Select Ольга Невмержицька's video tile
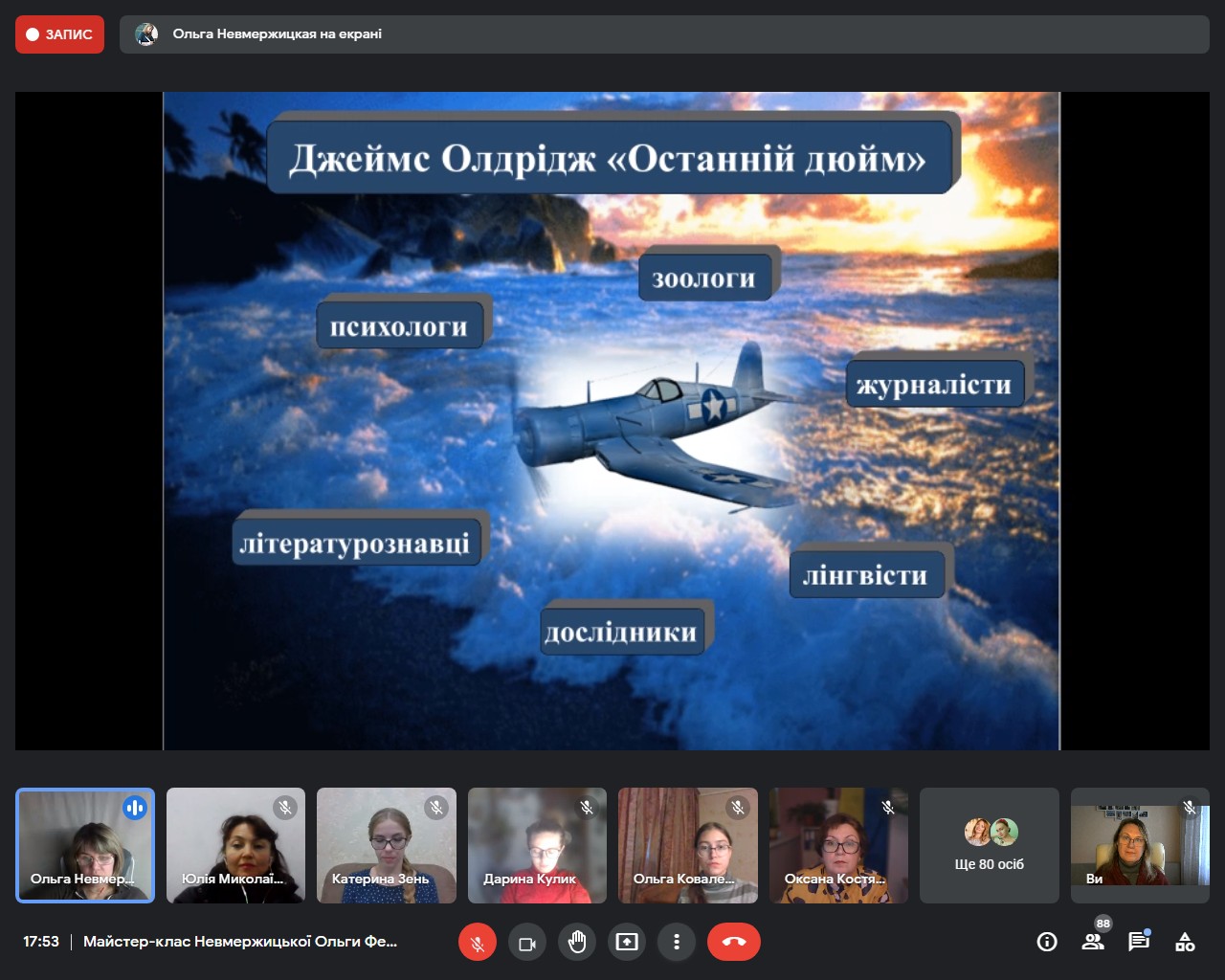Screen dimensions: 1225x980 tap(85, 846)
